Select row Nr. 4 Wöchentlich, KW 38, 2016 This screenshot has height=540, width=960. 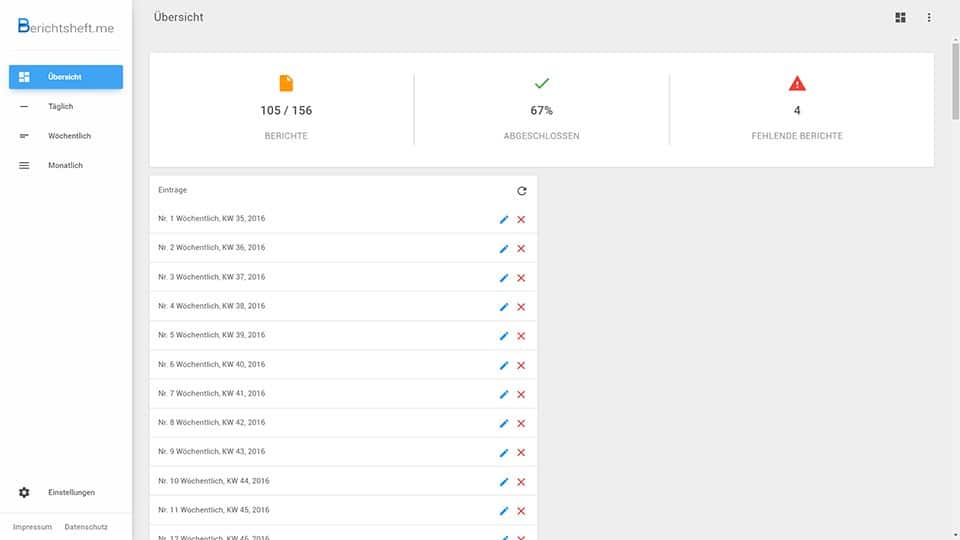tap(343, 306)
